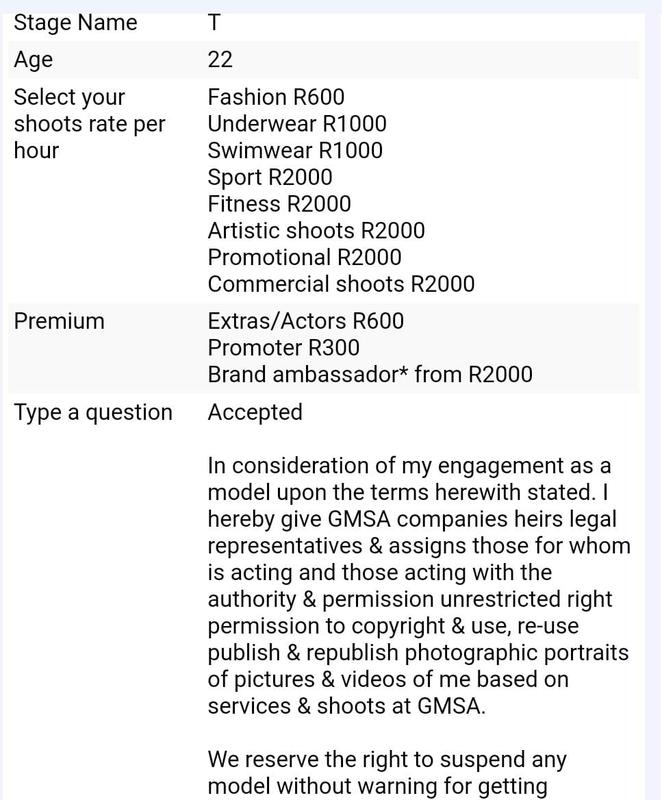The image size is (662, 800).
Task: Click the Stage Name label
Action: pyautogui.click(x=76, y=22)
